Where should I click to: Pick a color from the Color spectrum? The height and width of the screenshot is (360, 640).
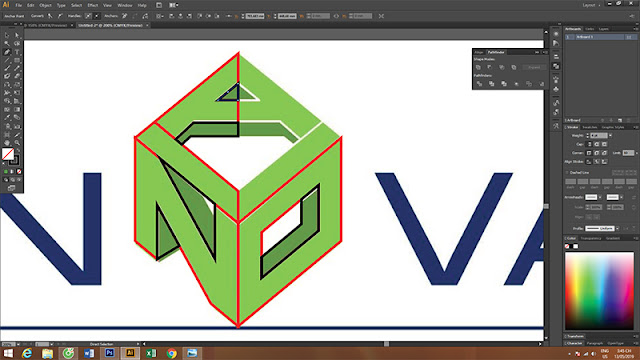coord(599,291)
